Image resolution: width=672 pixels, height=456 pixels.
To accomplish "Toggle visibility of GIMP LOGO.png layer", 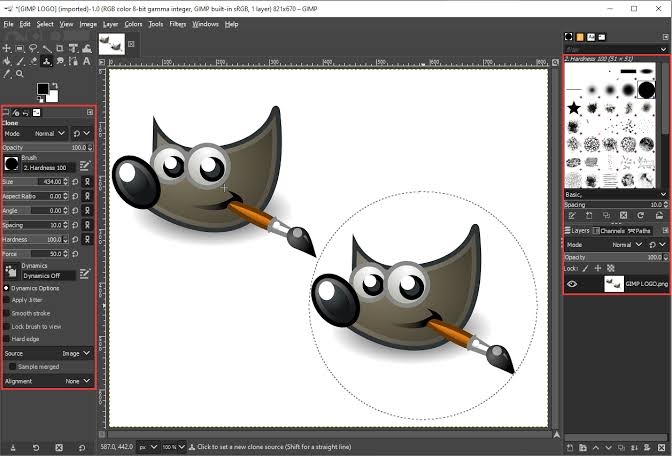I will tap(572, 284).
